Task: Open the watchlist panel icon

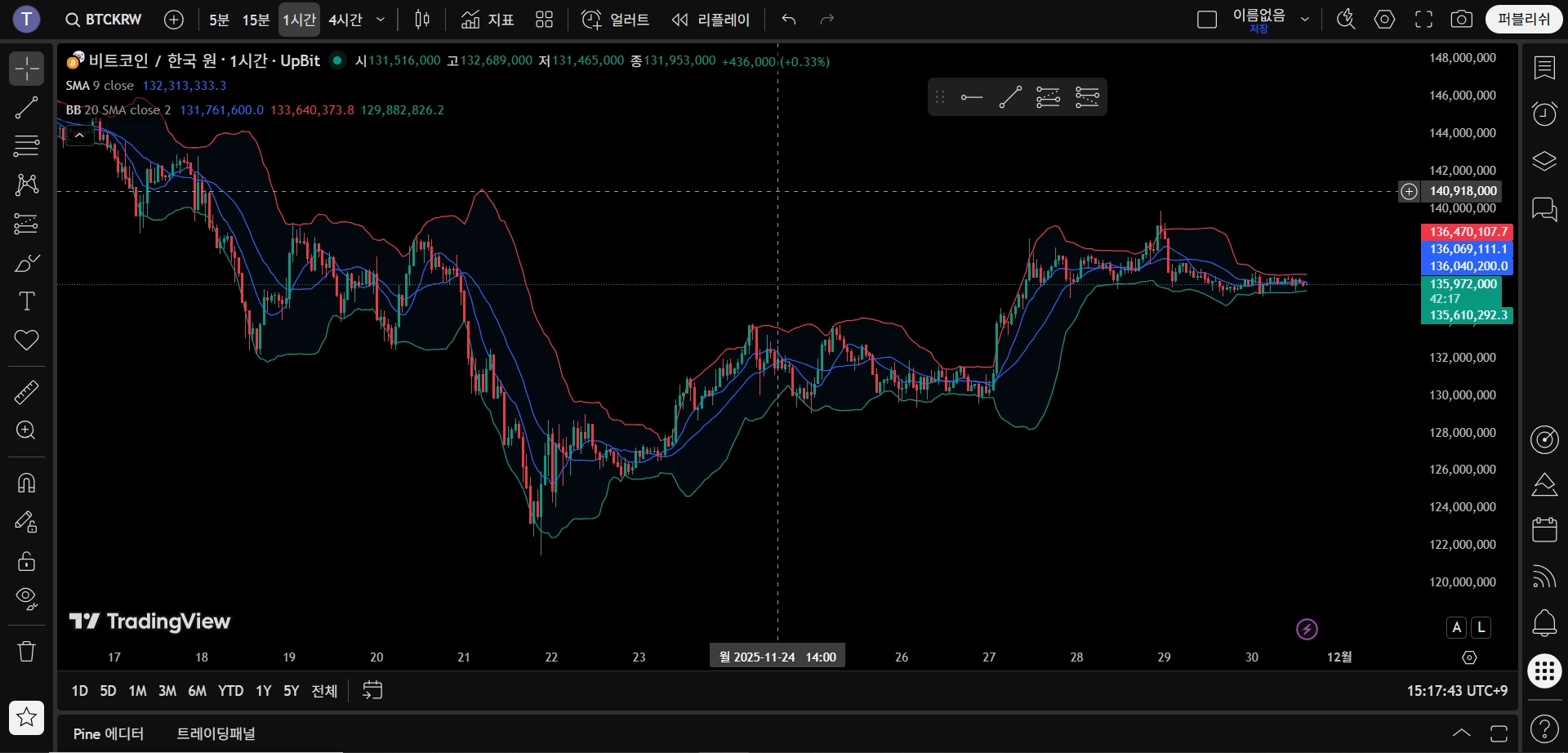Action: (x=1544, y=69)
